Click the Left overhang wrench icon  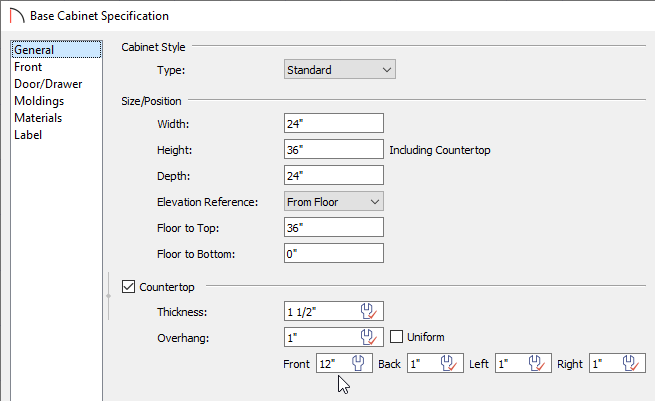click(x=537, y=363)
